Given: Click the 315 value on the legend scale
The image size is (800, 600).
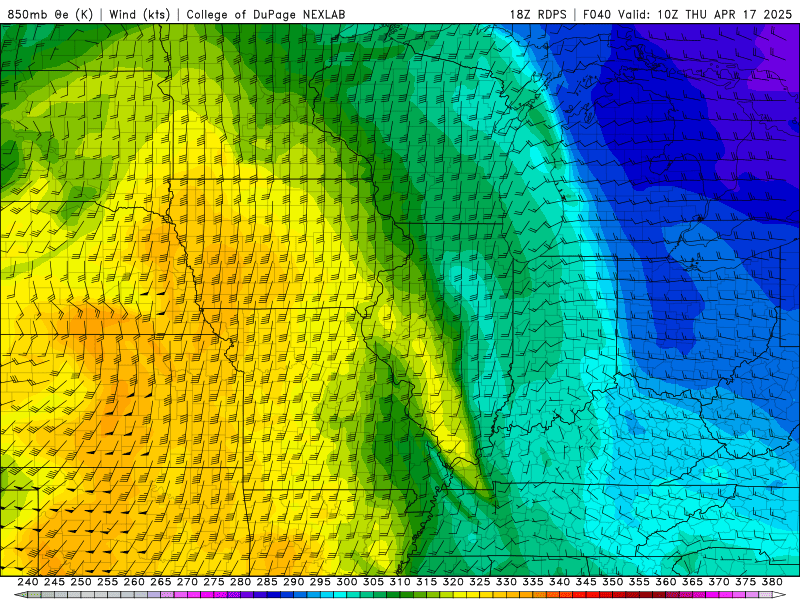Looking at the screenshot, I should [426, 582].
